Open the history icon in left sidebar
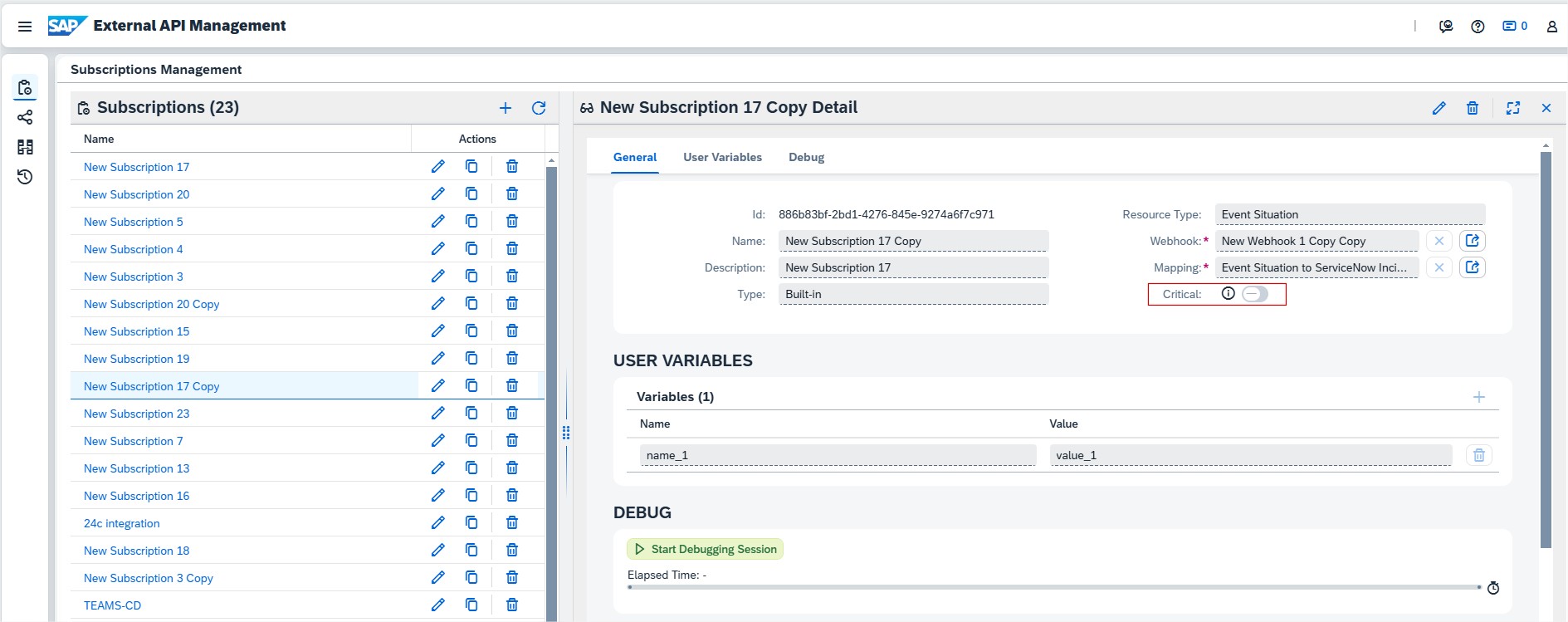 25,177
